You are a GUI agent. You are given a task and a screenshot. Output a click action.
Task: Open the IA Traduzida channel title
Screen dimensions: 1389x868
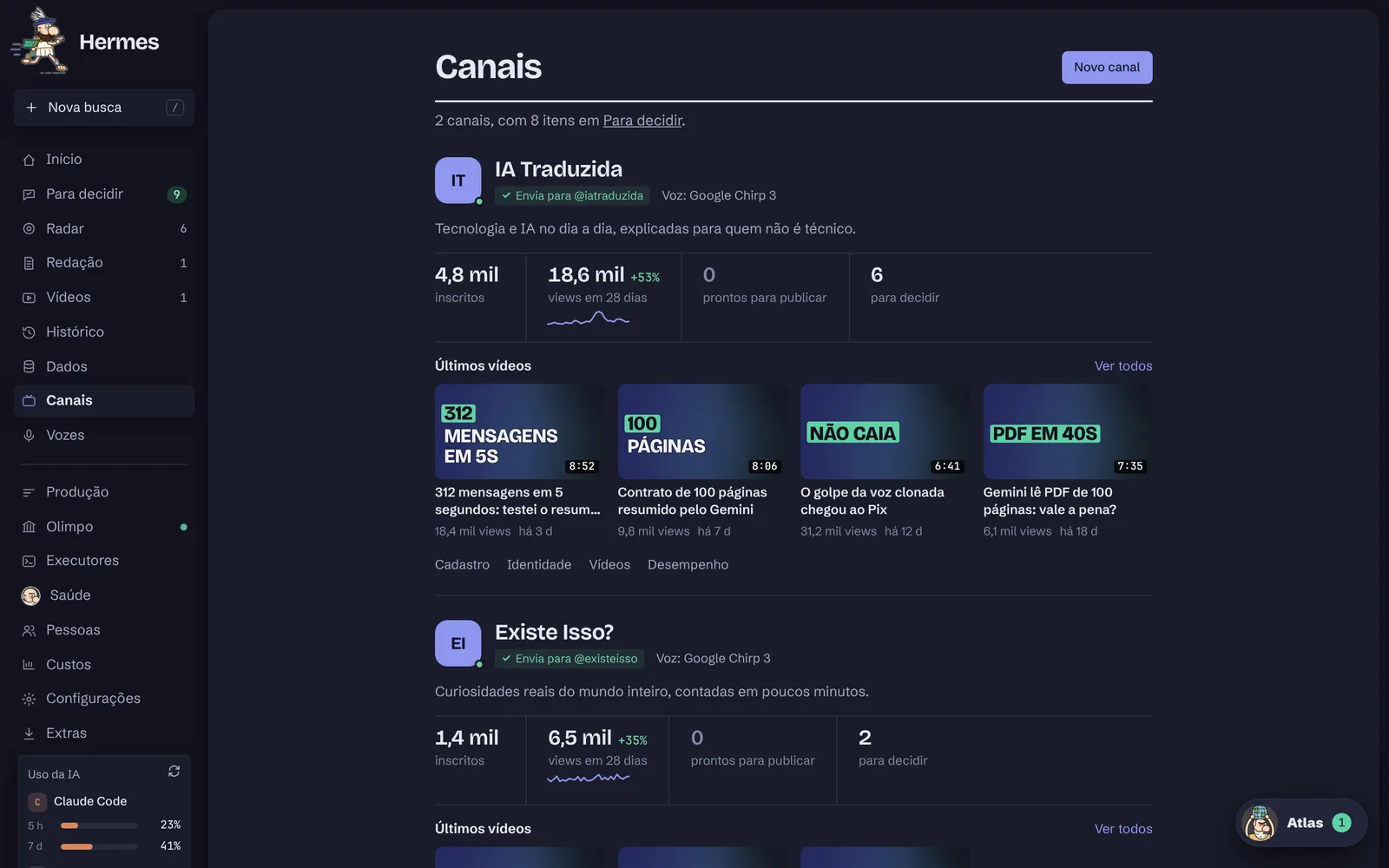[558, 169]
